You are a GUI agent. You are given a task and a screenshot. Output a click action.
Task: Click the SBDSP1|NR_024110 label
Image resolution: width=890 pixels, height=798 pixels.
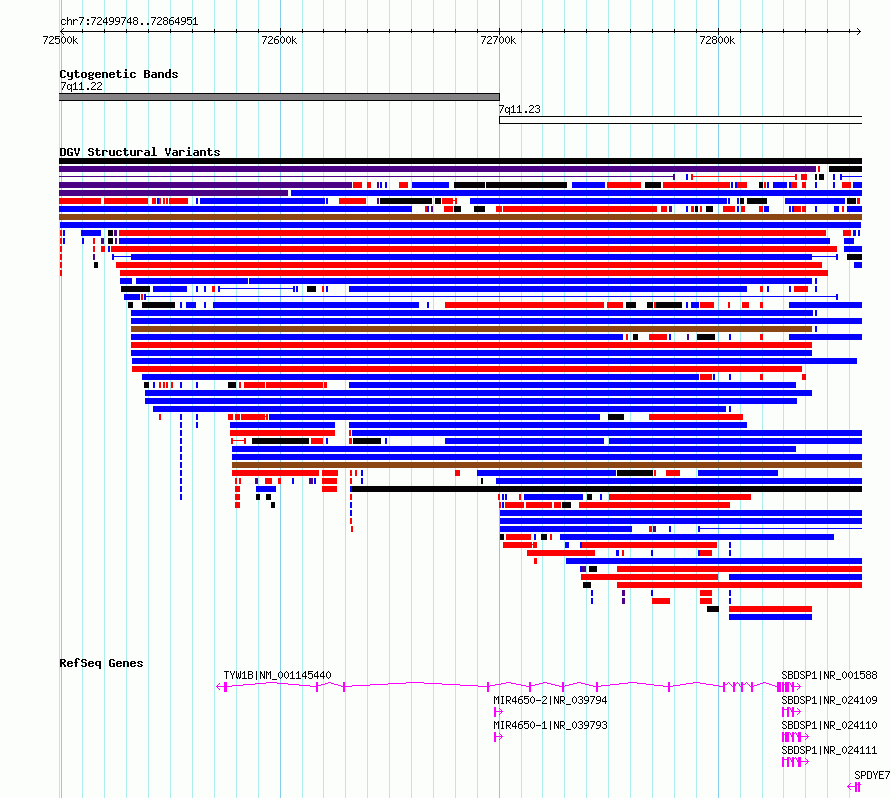(829, 725)
